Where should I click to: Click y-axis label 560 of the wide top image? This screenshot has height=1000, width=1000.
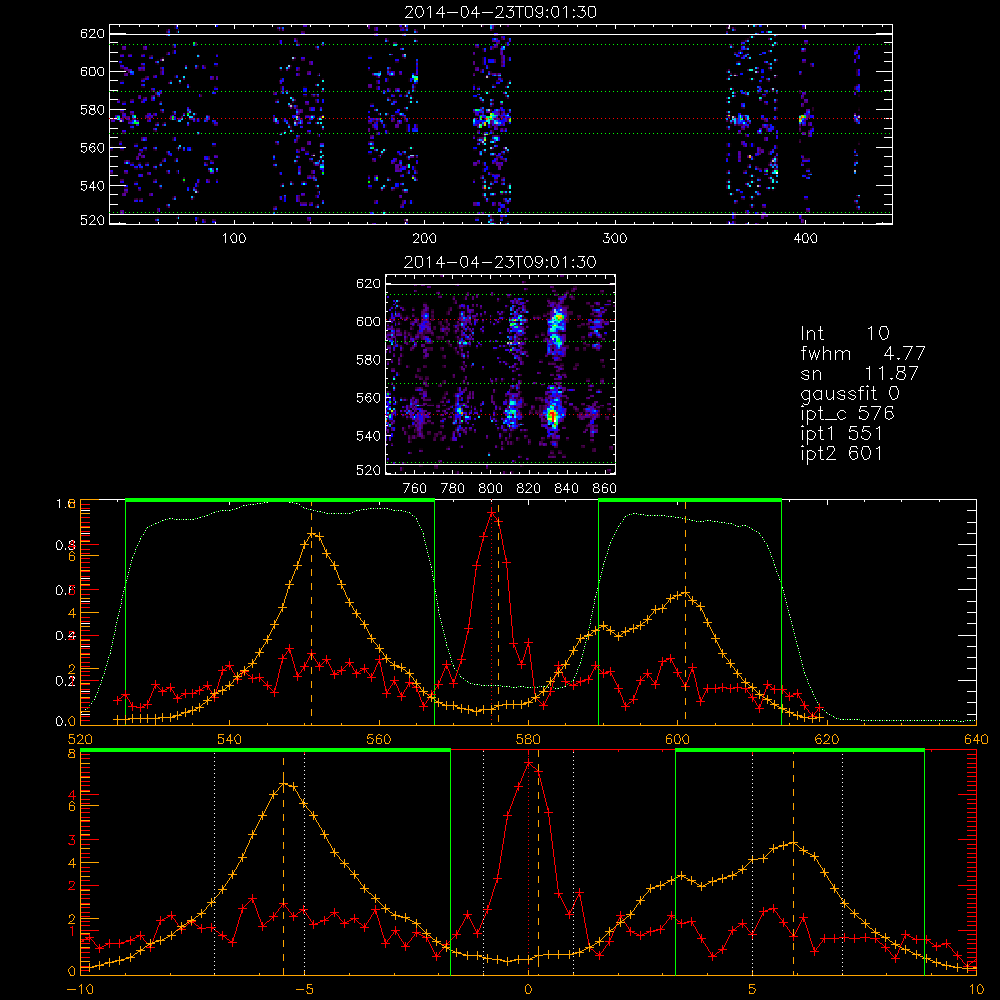(92, 147)
